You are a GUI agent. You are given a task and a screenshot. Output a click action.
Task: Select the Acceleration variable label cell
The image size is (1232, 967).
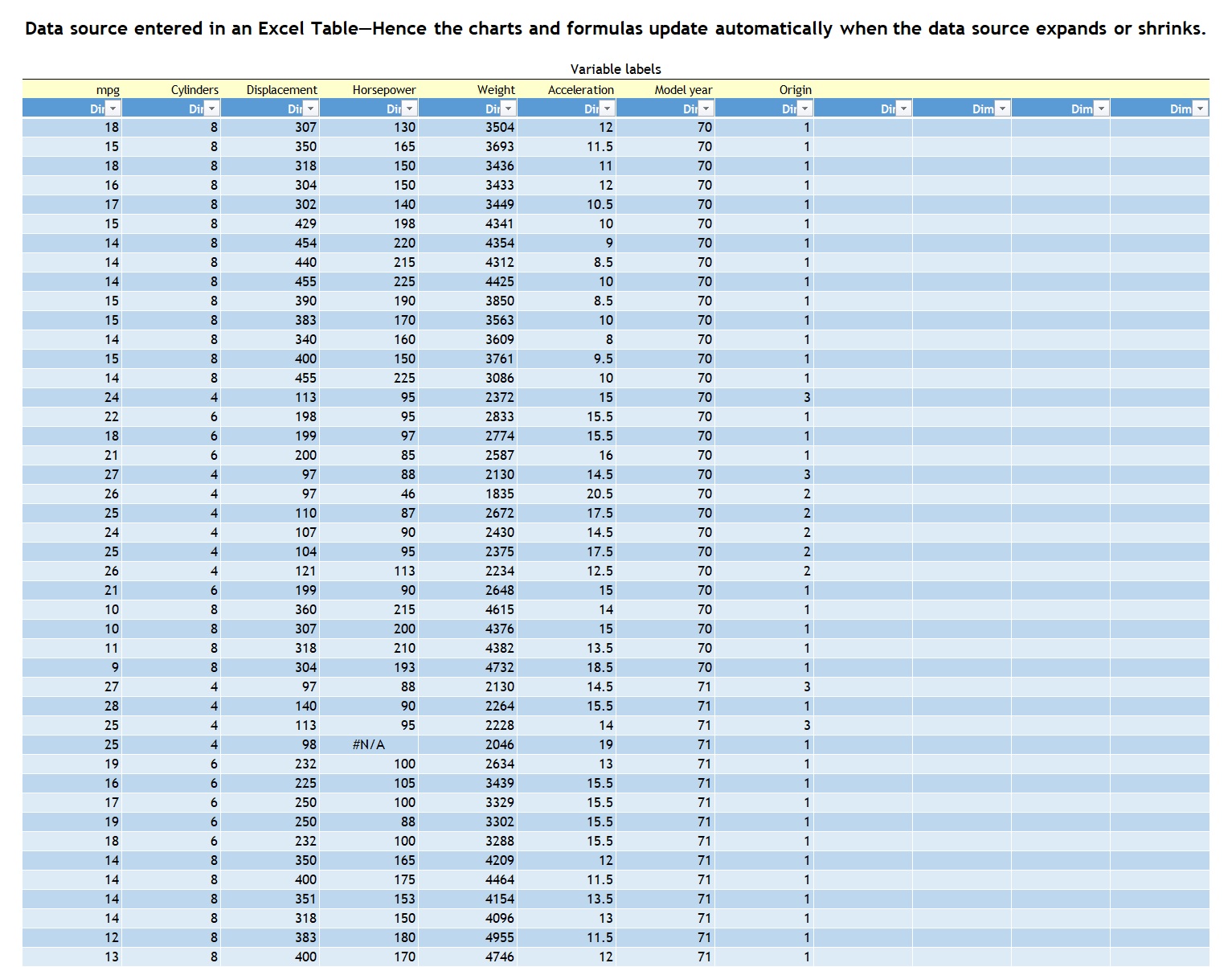(567, 89)
